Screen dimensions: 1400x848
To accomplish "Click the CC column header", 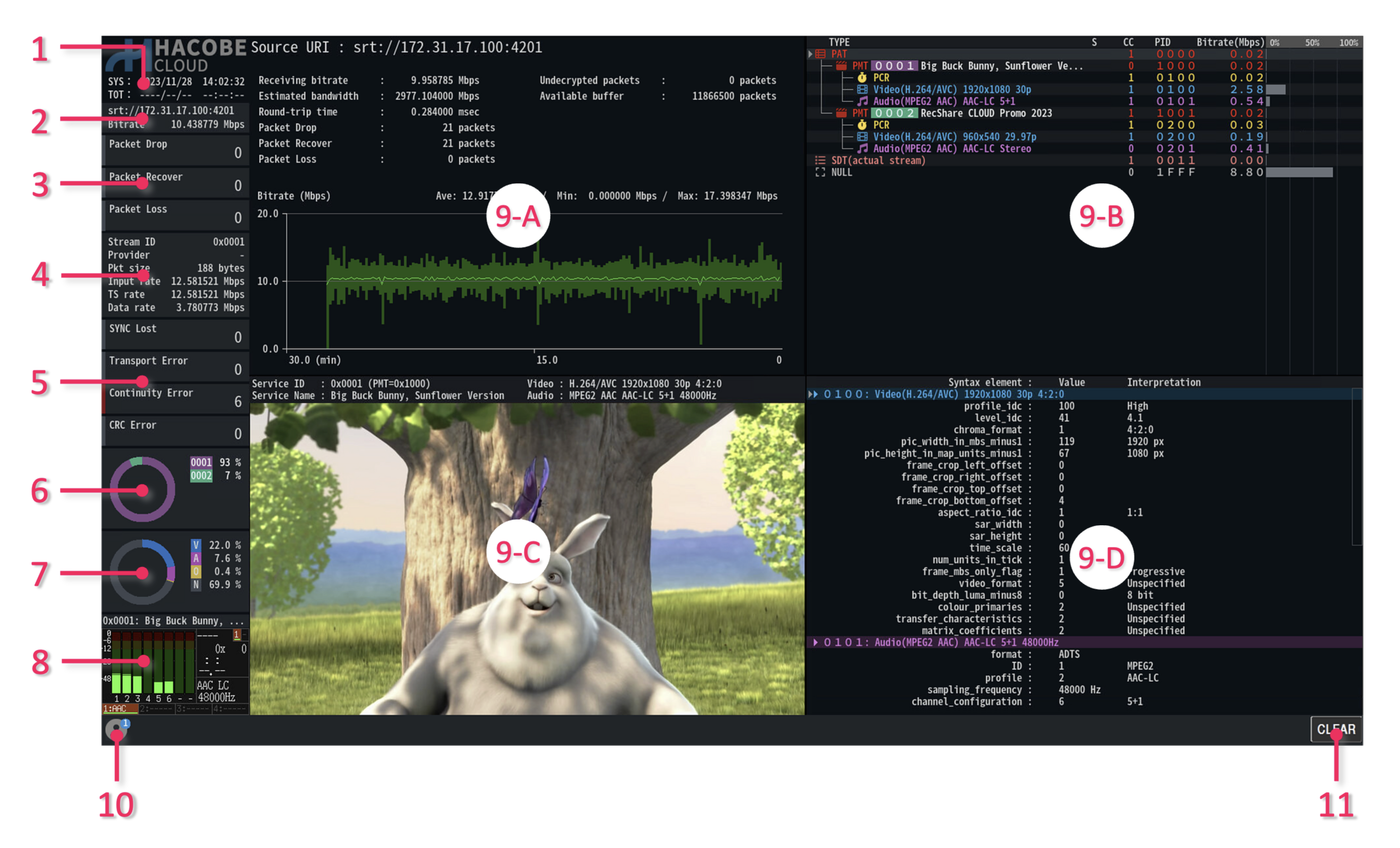I will [1128, 42].
